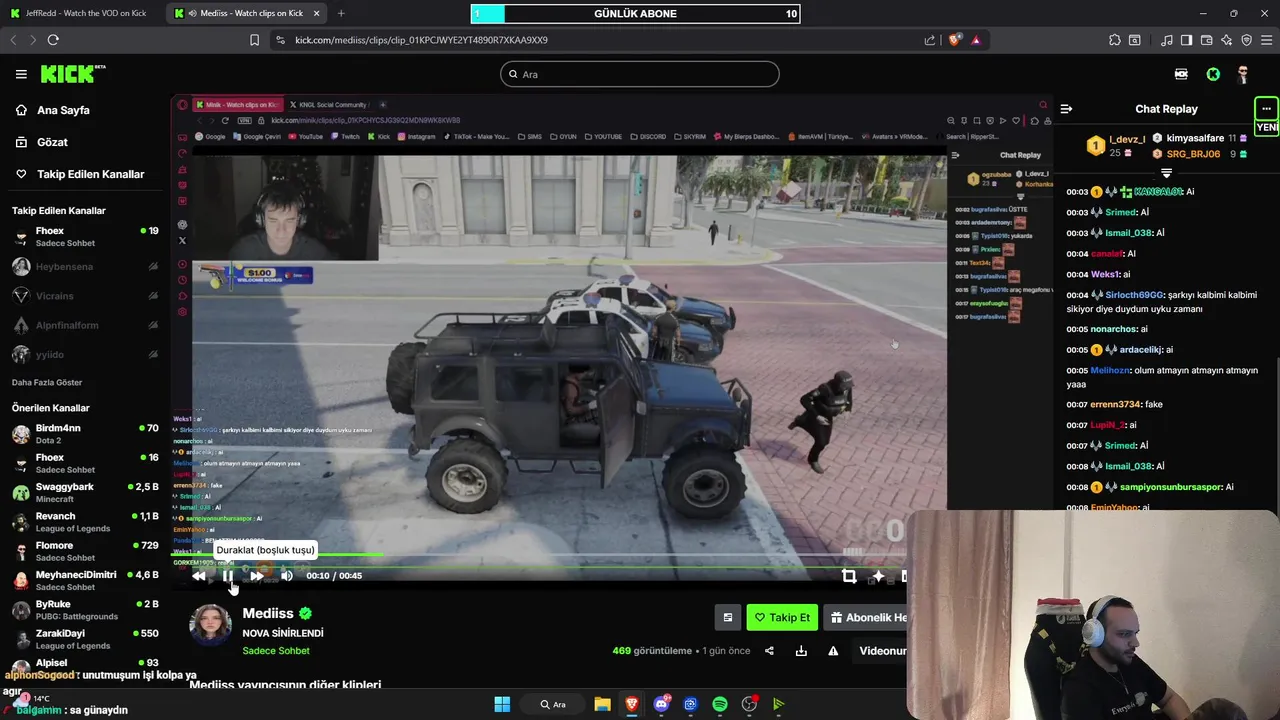Screen dimensions: 1280x720
Task: Open the hamburger sidebar menu
Action: coord(21,74)
